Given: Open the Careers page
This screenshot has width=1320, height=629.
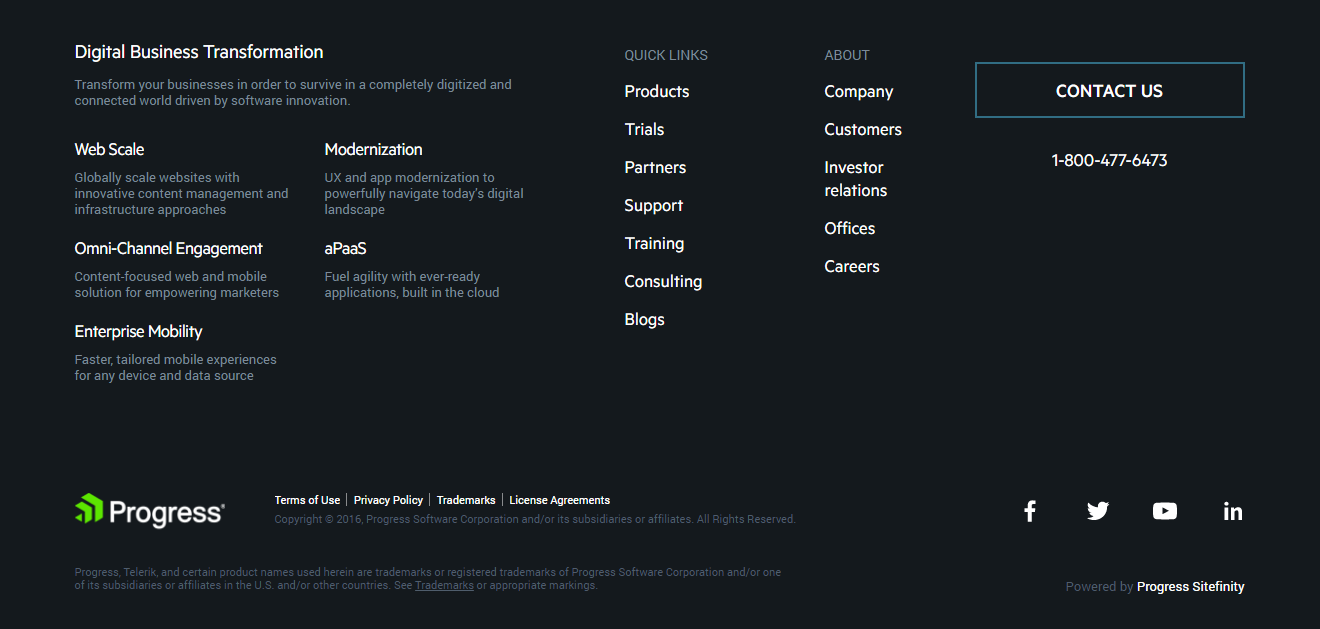Looking at the screenshot, I should tap(851, 266).
